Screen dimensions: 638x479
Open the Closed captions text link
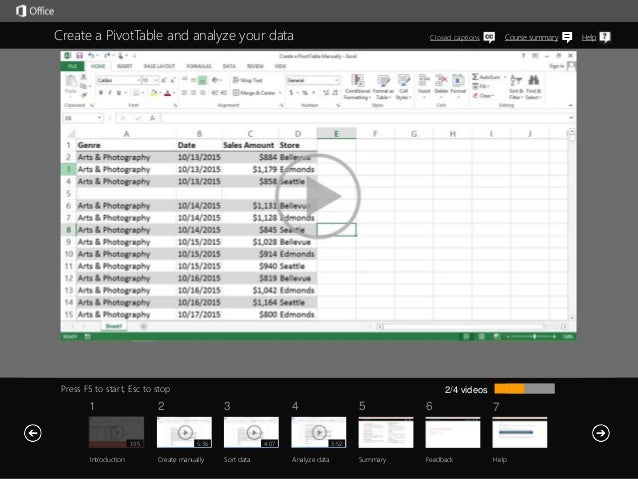click(x=454, y=37)
